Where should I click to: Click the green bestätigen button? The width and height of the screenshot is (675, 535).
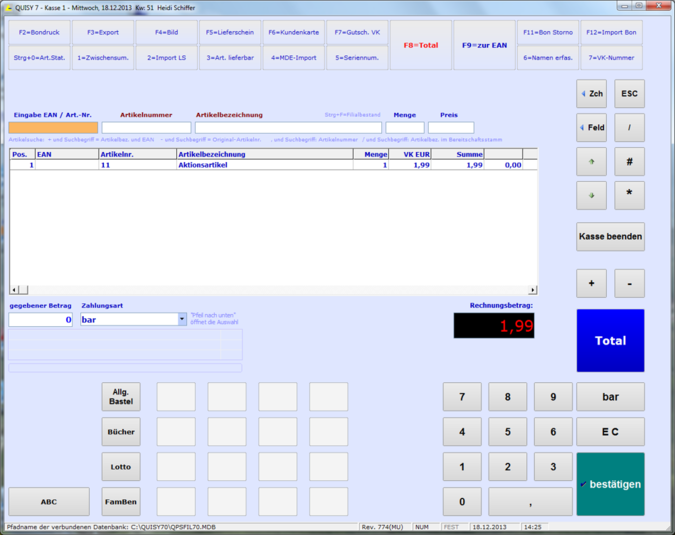click(x=610, y=484)
